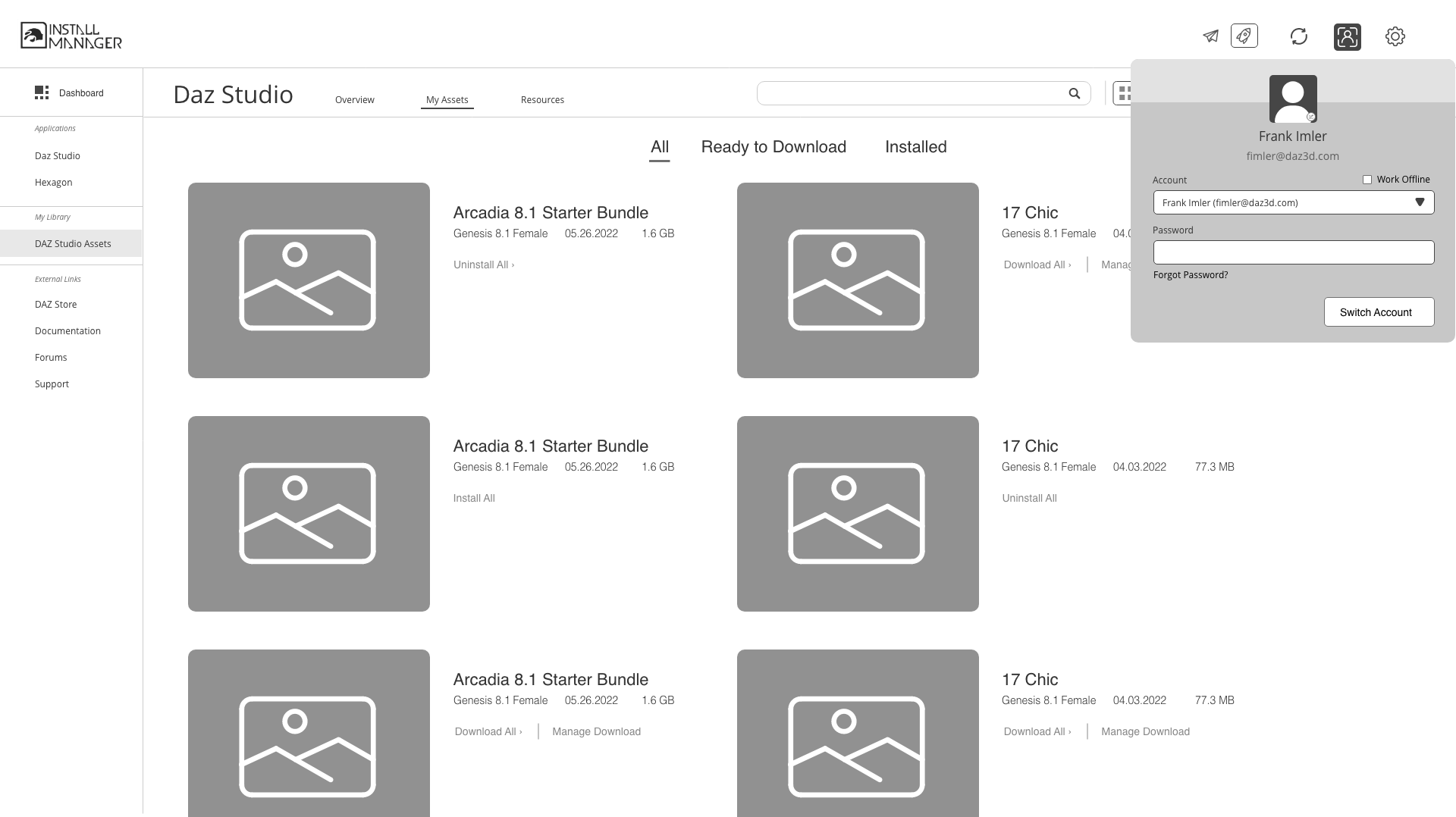Click Frank Imler's profile avatar
Viewport: 1456px width, 817px height.
pos(1293,99)
